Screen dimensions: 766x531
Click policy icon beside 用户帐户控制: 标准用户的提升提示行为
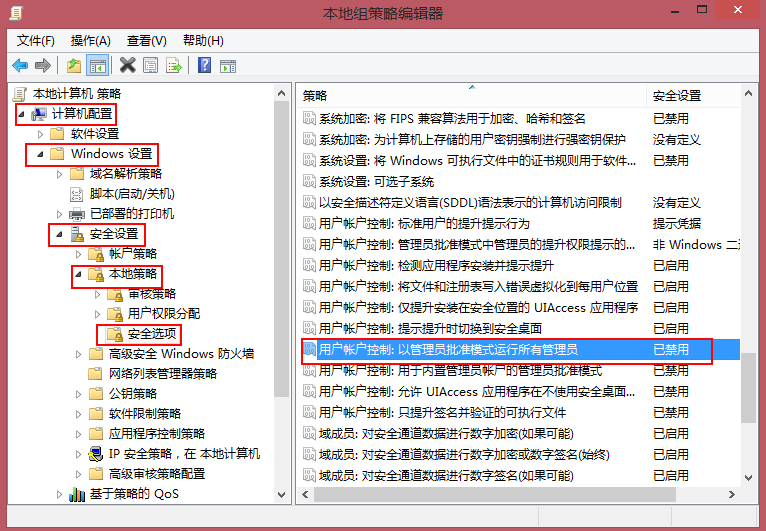click(x=309, y=223)
